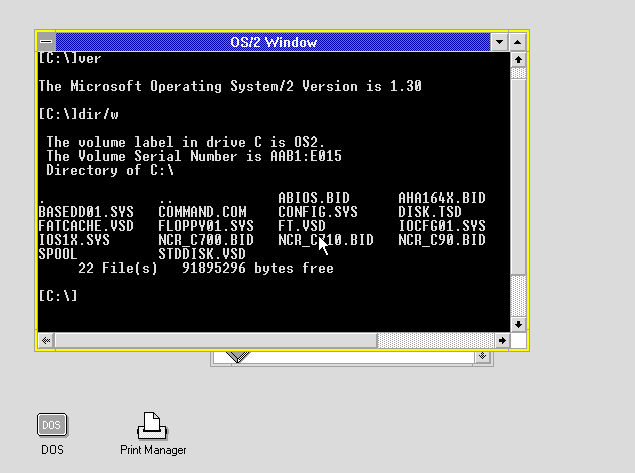Click the vertical scrollbar up arrow

click(518, 60)
